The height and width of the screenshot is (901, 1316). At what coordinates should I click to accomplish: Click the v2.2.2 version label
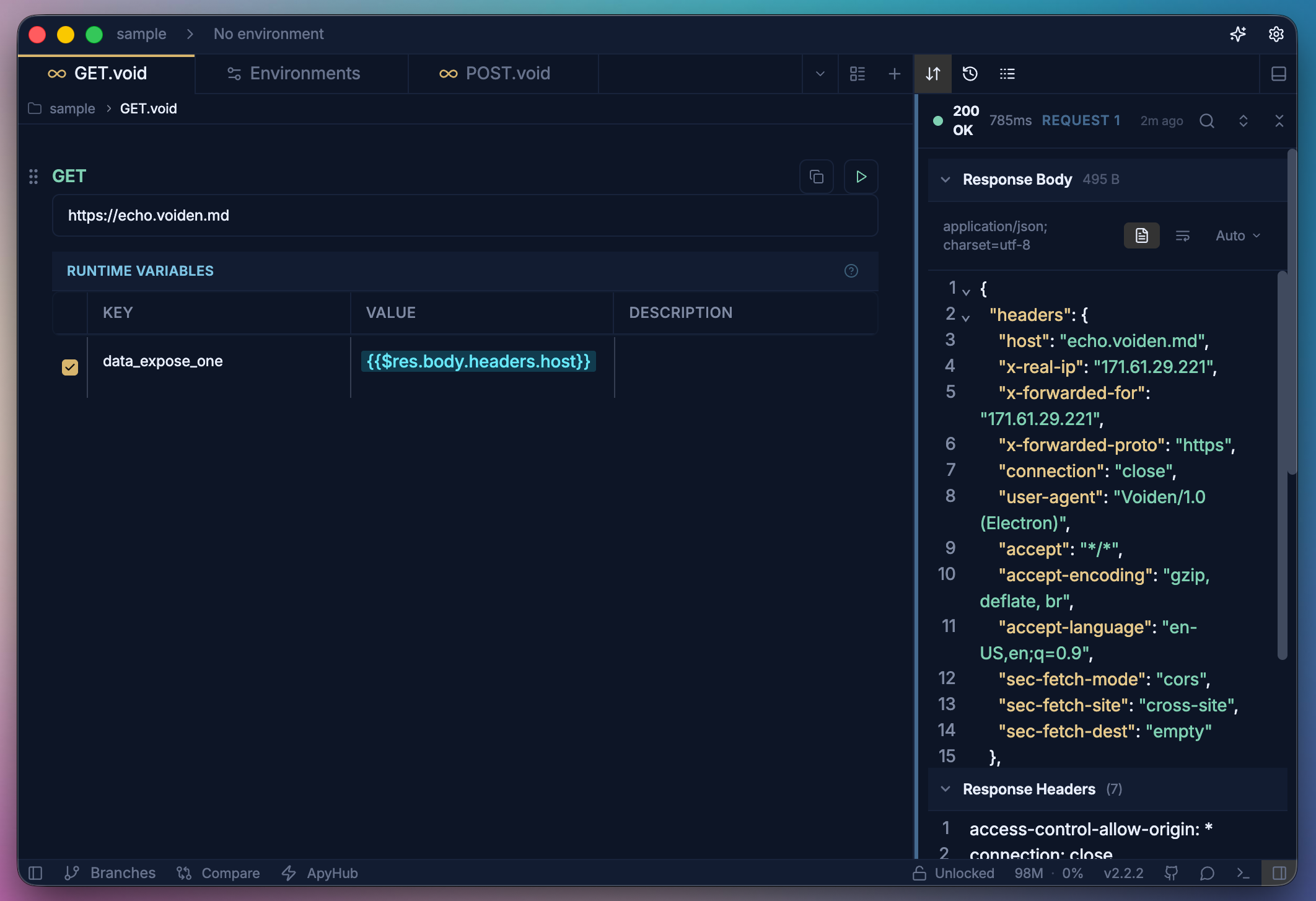pyautogui.click(x=1123, y=873)
